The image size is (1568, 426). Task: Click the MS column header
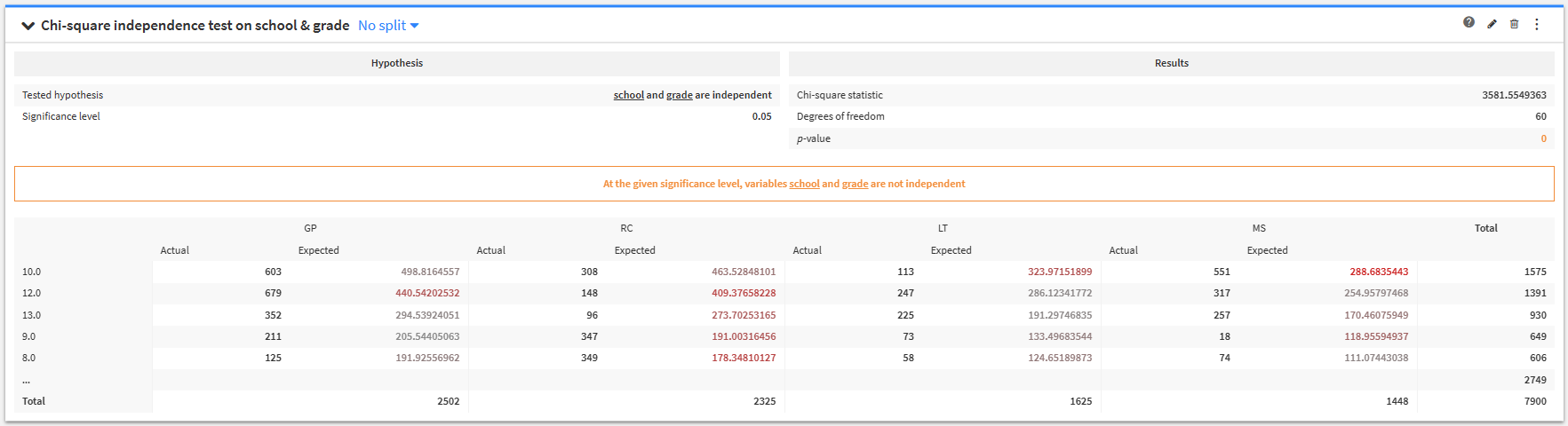pyautogui.click(x=1259, y=228)
